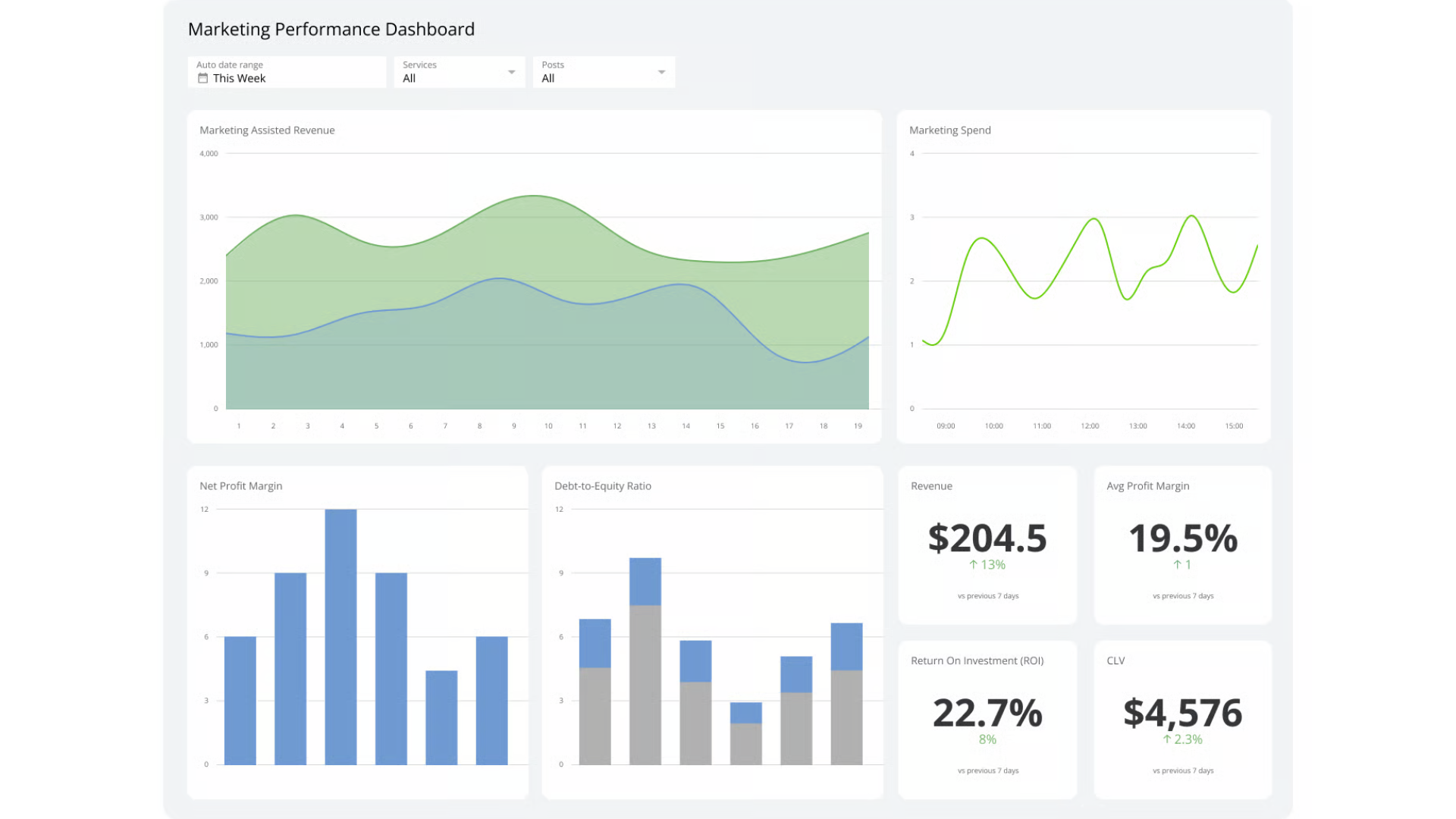Expand the Auto date range selector

(286, 72)
